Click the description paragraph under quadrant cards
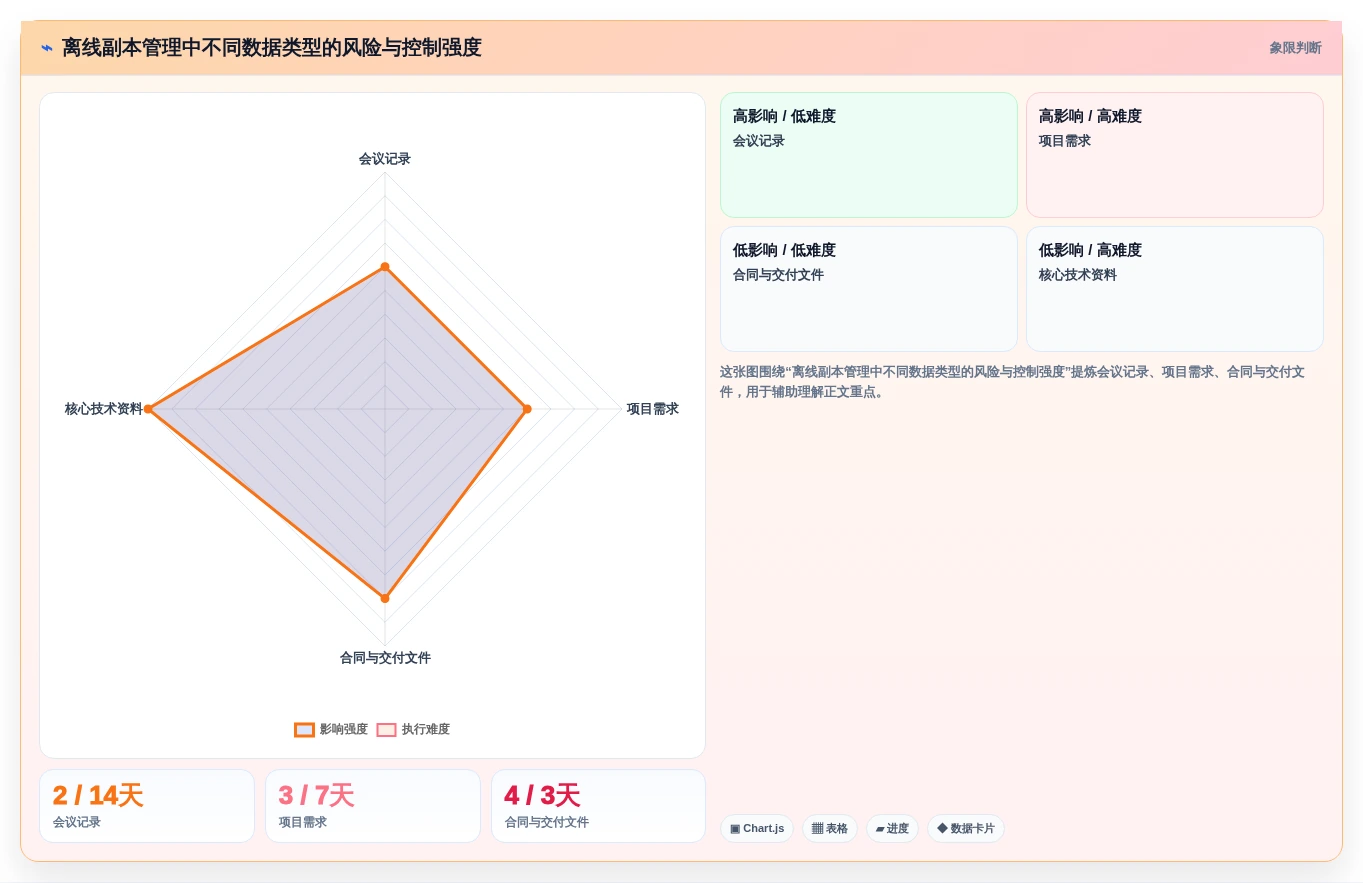The height and width of the screenshot is (883, 1363). [x=1013, y=382]
